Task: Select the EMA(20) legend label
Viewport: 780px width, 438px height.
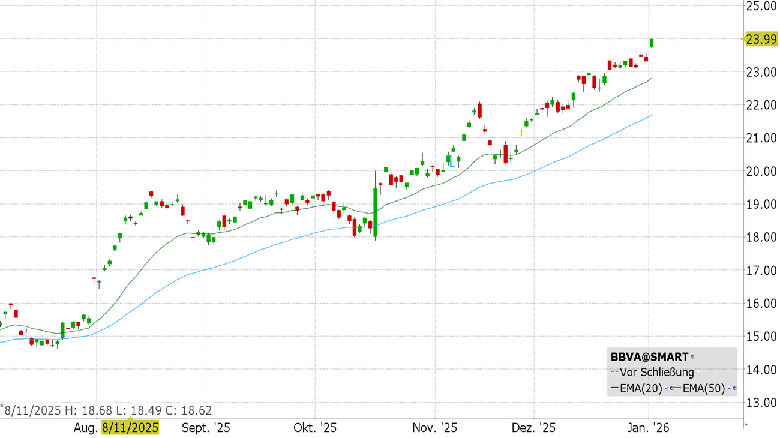Action: pyautogui.click(x=641, y=389)
